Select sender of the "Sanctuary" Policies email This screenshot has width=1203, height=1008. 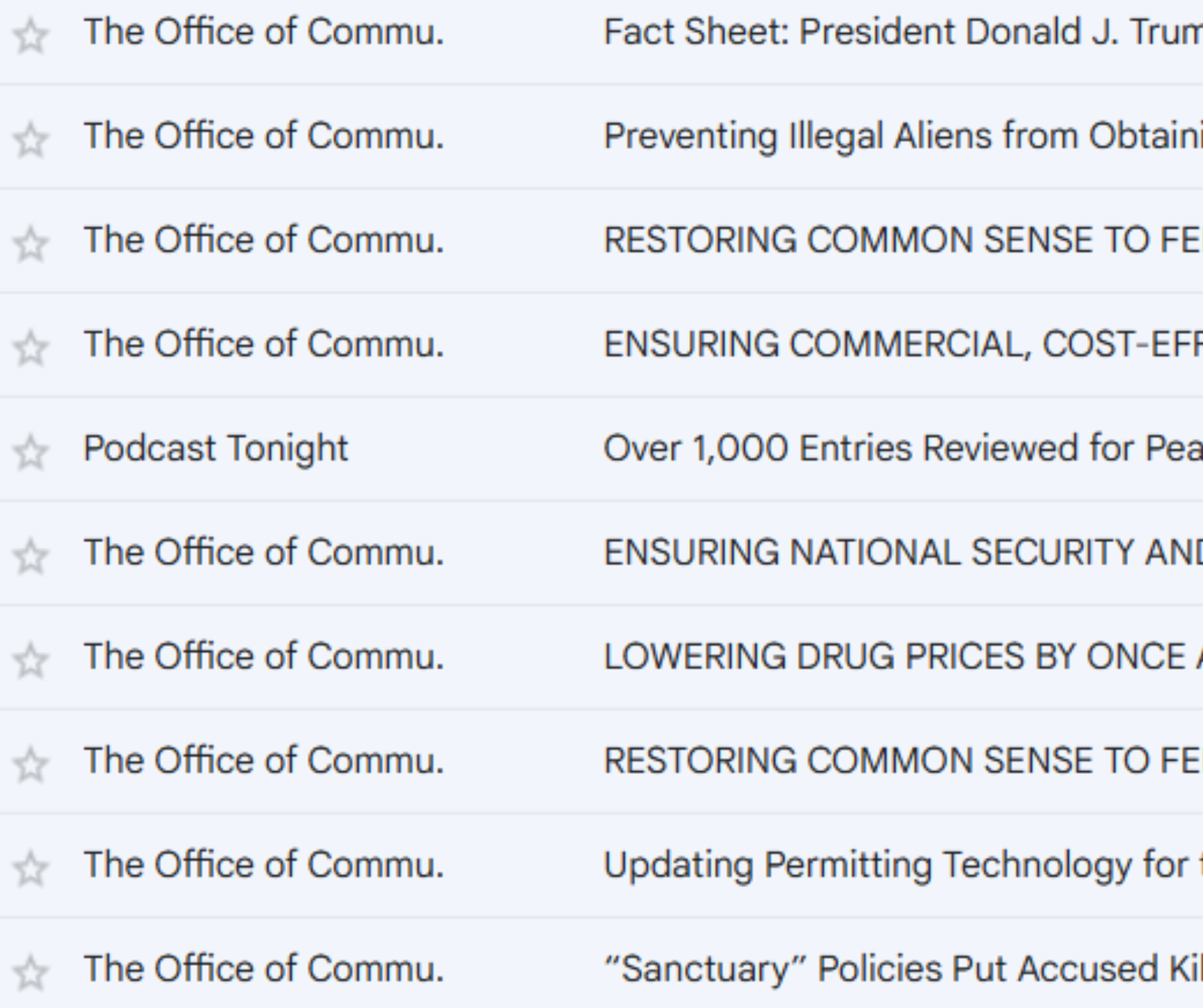[264, 969]
